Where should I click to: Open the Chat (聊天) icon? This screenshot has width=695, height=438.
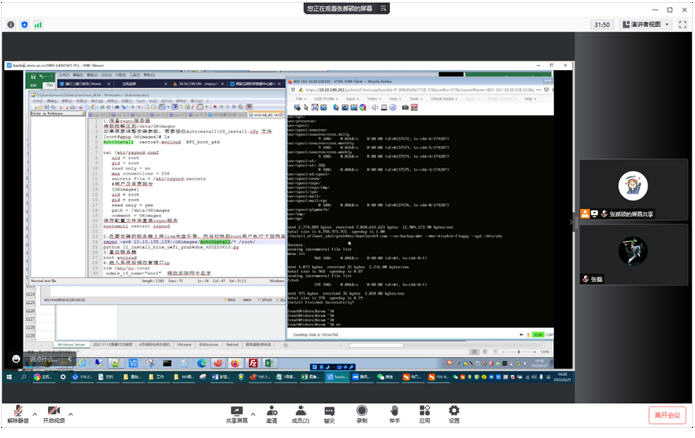(330, 412)
